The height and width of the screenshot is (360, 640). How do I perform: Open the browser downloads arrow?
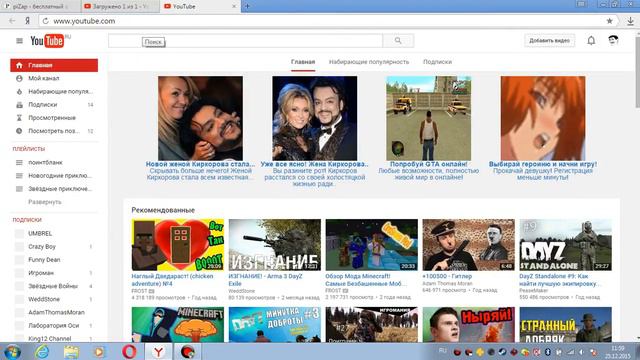tap(630, 21)
